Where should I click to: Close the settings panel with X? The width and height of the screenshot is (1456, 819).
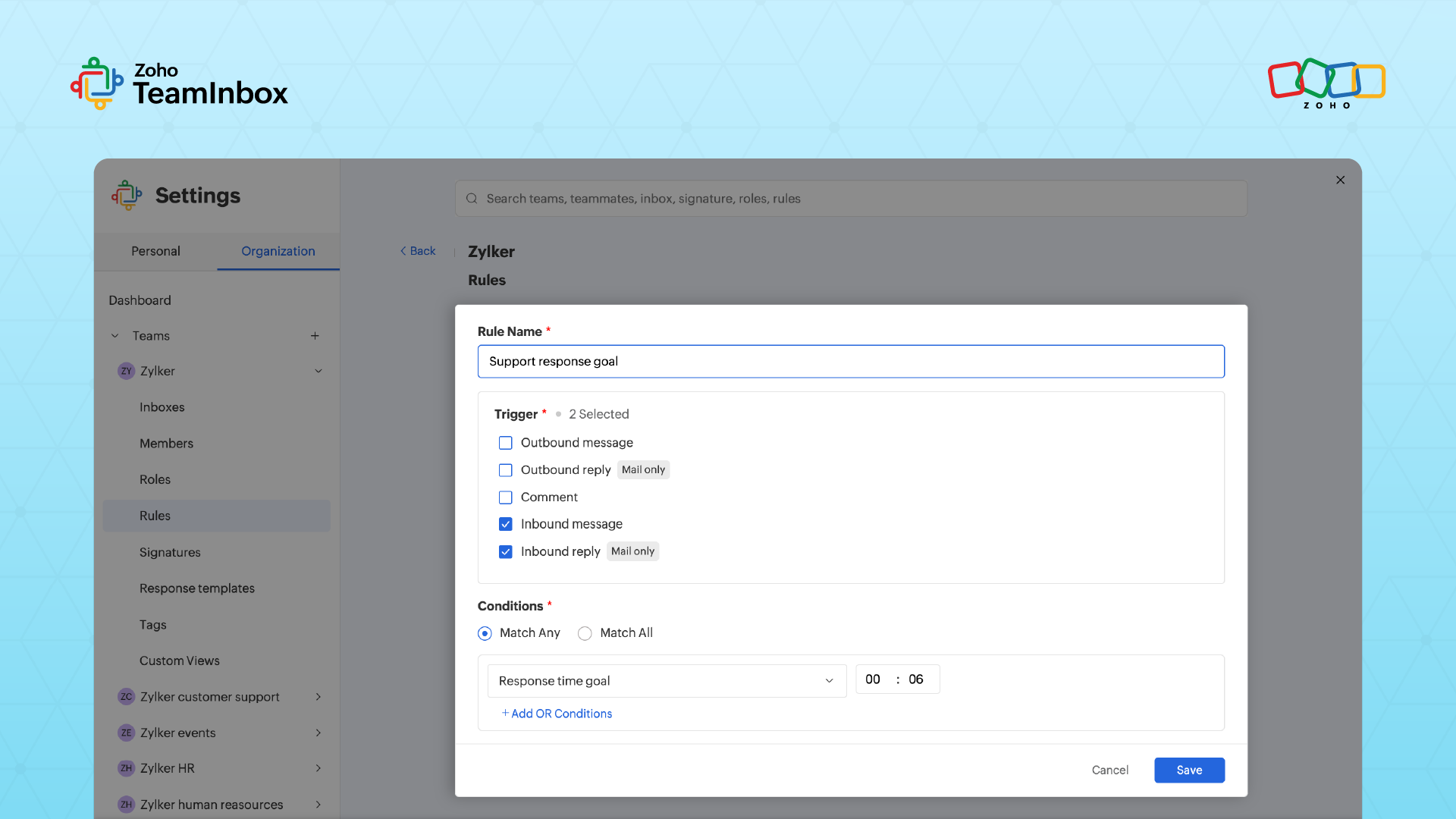pyautogui.click(x=1340, y=180)
